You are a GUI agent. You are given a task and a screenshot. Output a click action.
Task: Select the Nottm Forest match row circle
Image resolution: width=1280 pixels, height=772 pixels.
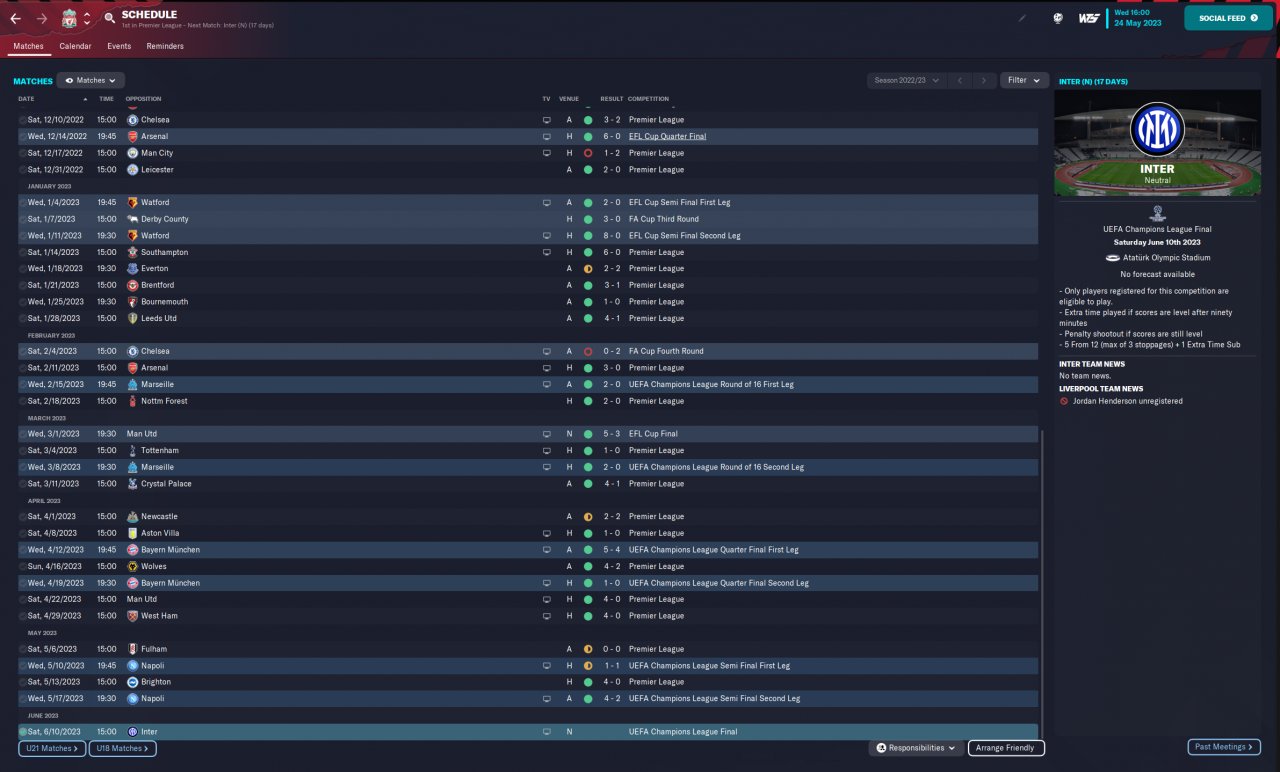click(x=23, y=401)
